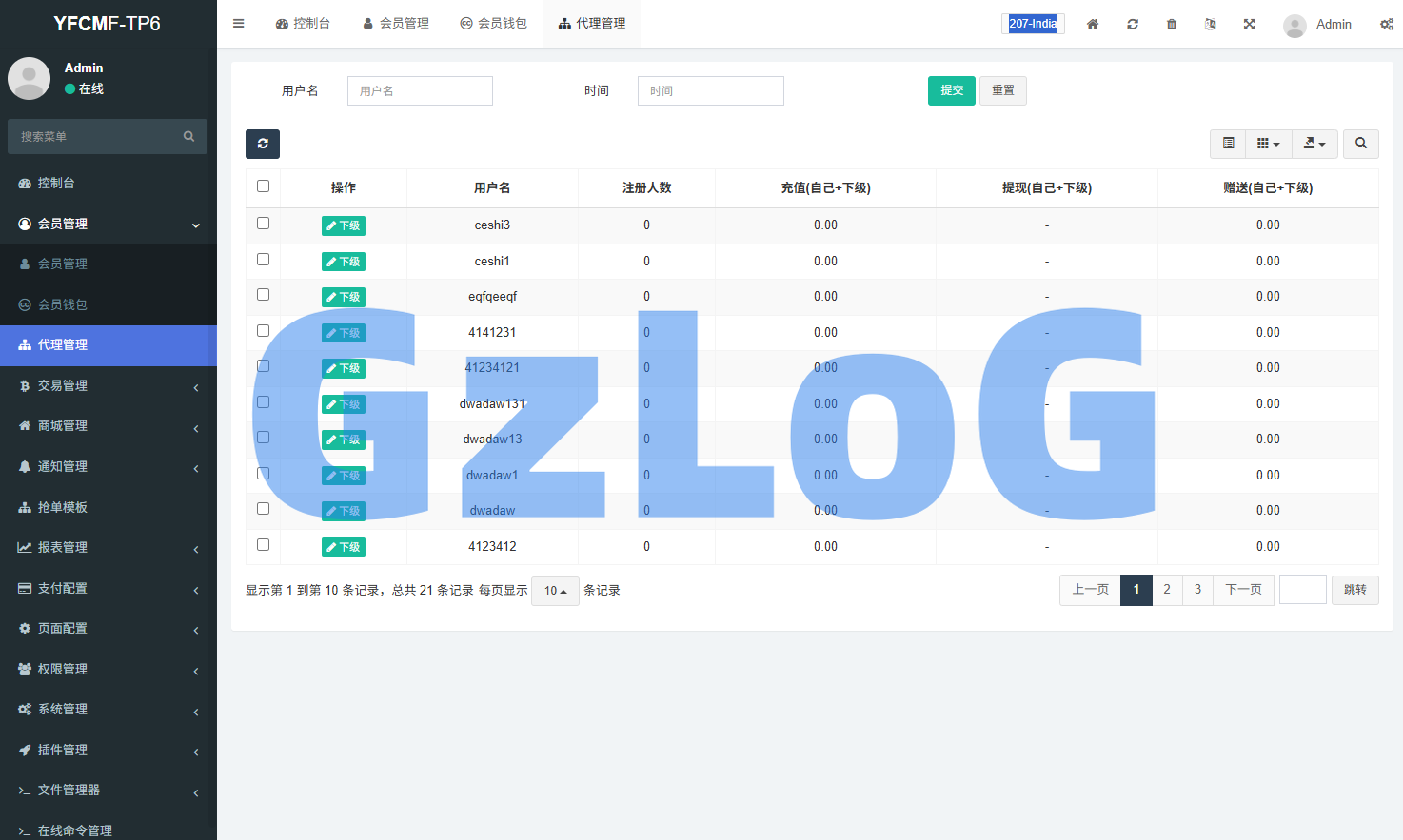Open settings via the gears icon
The width and height of the screenshot is (1403, 840).
pos(1386,24)
